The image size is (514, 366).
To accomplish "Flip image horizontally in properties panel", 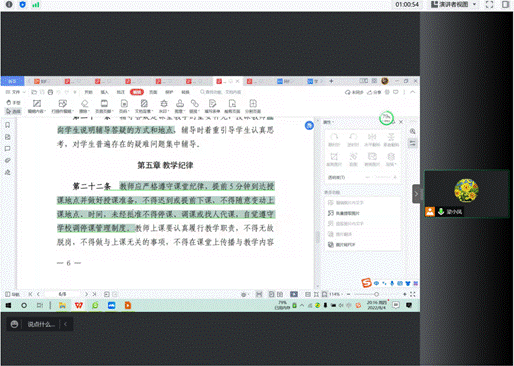I will pyautogui.click(x=372, y=140).
